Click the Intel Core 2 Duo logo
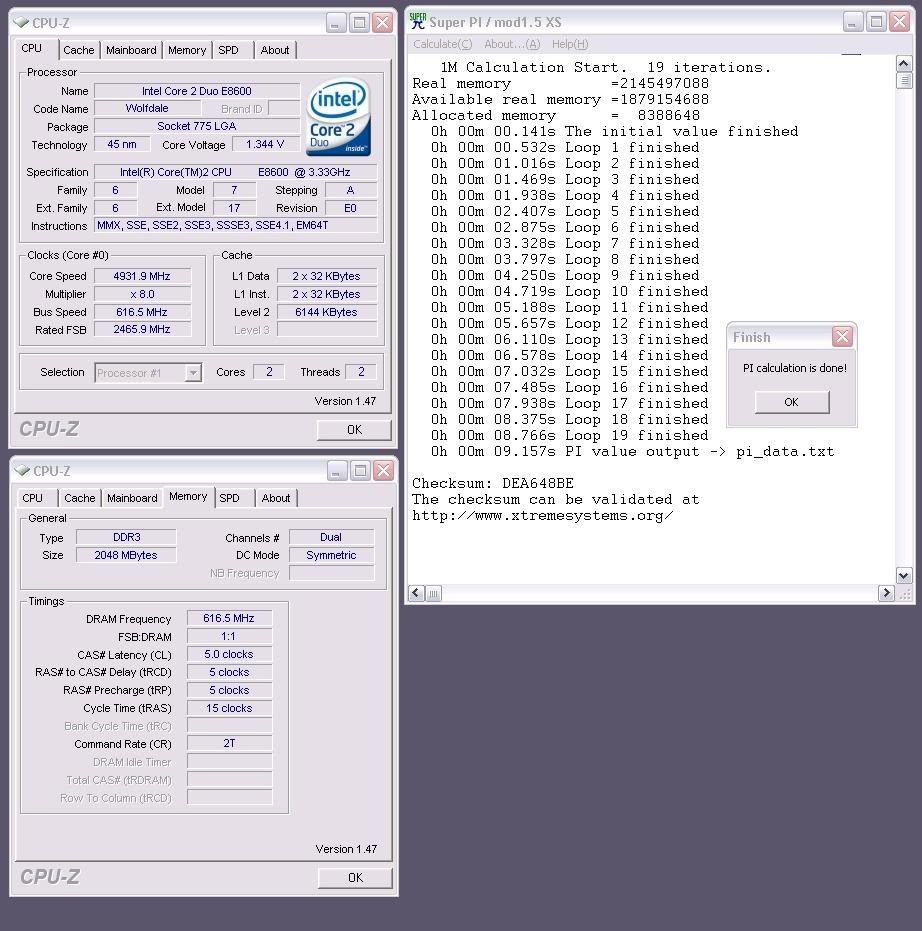Screen dimensions: 922x931 tap(339, 118)
